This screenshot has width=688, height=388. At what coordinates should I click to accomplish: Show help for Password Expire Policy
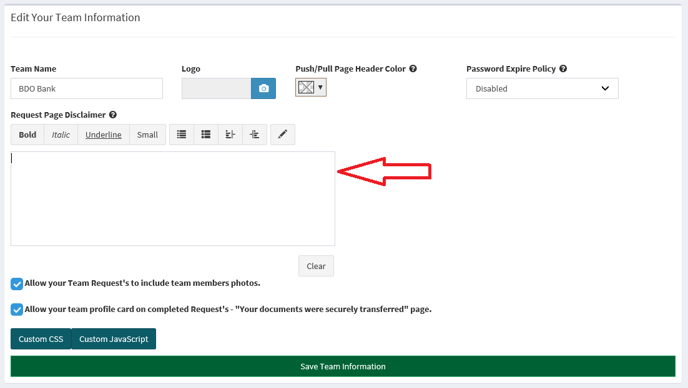click(x=563, y=68)
